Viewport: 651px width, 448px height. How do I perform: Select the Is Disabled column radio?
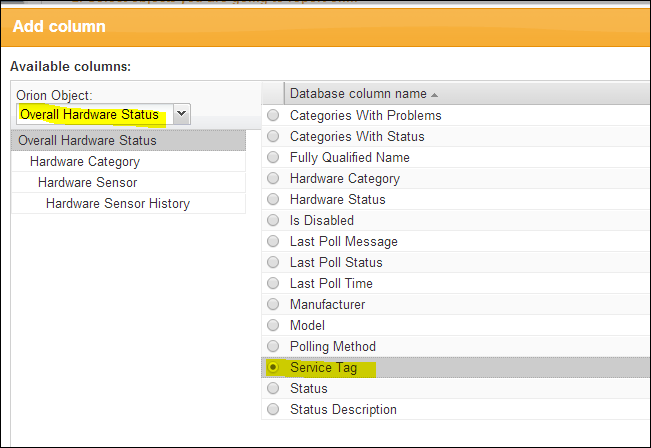tap(273, 221)
